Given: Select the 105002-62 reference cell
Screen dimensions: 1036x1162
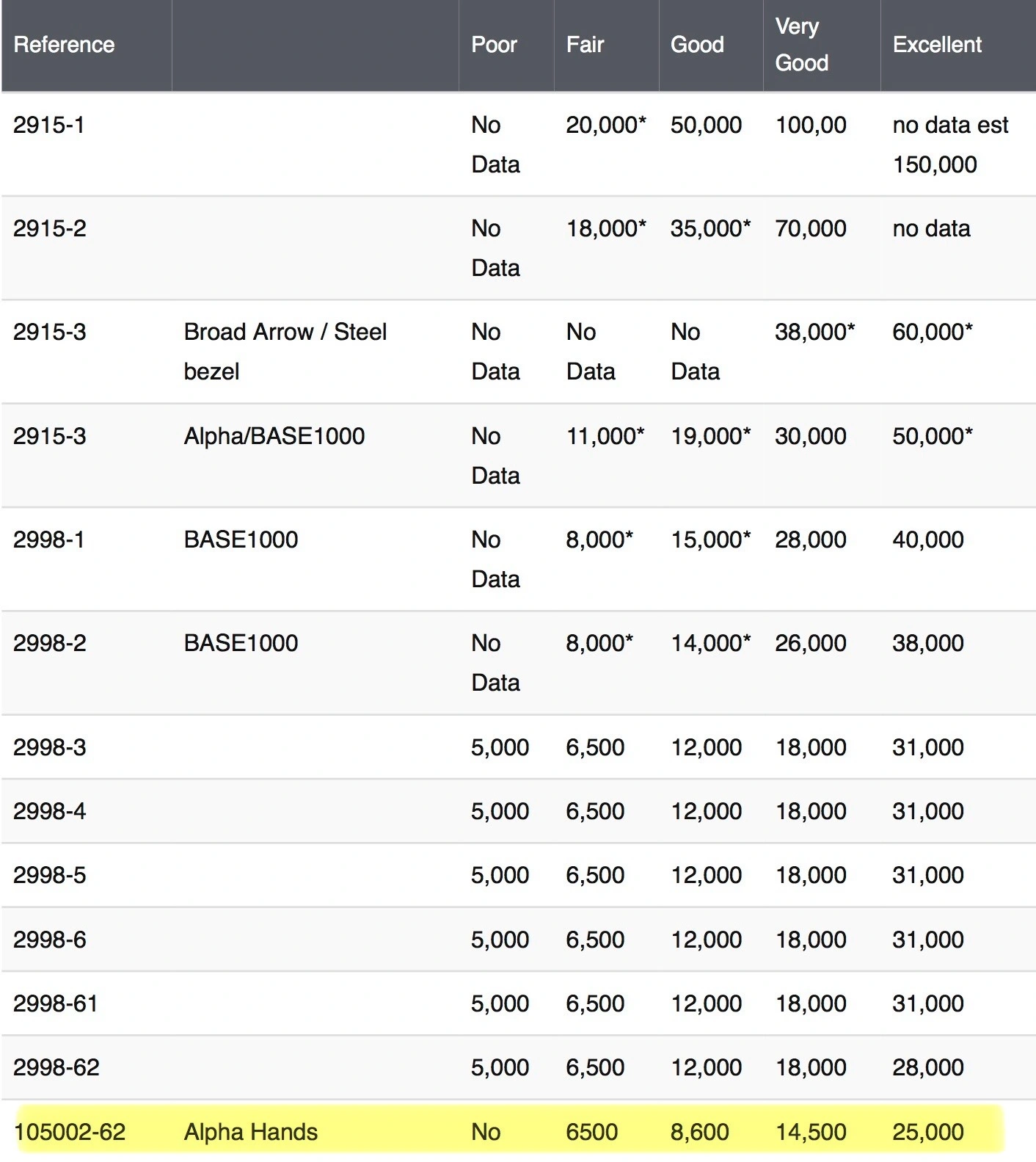Looking at the screenshot, I should (70, 1132).
